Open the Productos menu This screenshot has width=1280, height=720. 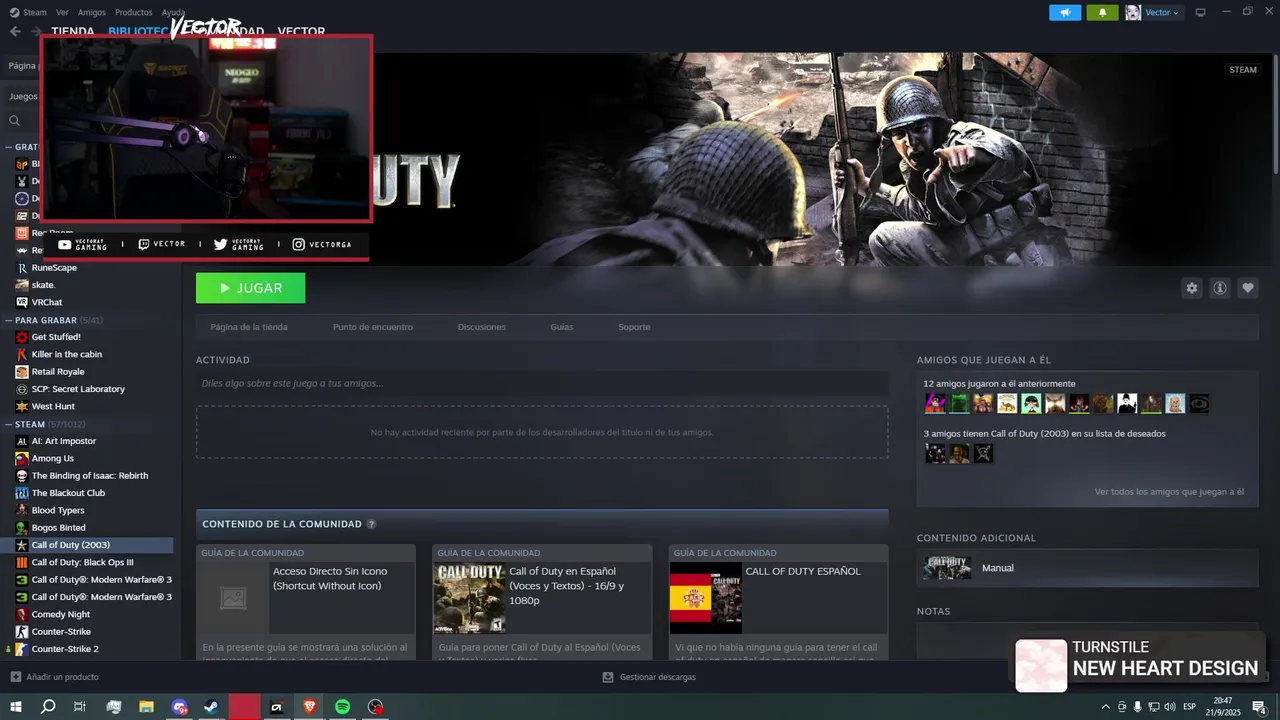click(133, 12)
